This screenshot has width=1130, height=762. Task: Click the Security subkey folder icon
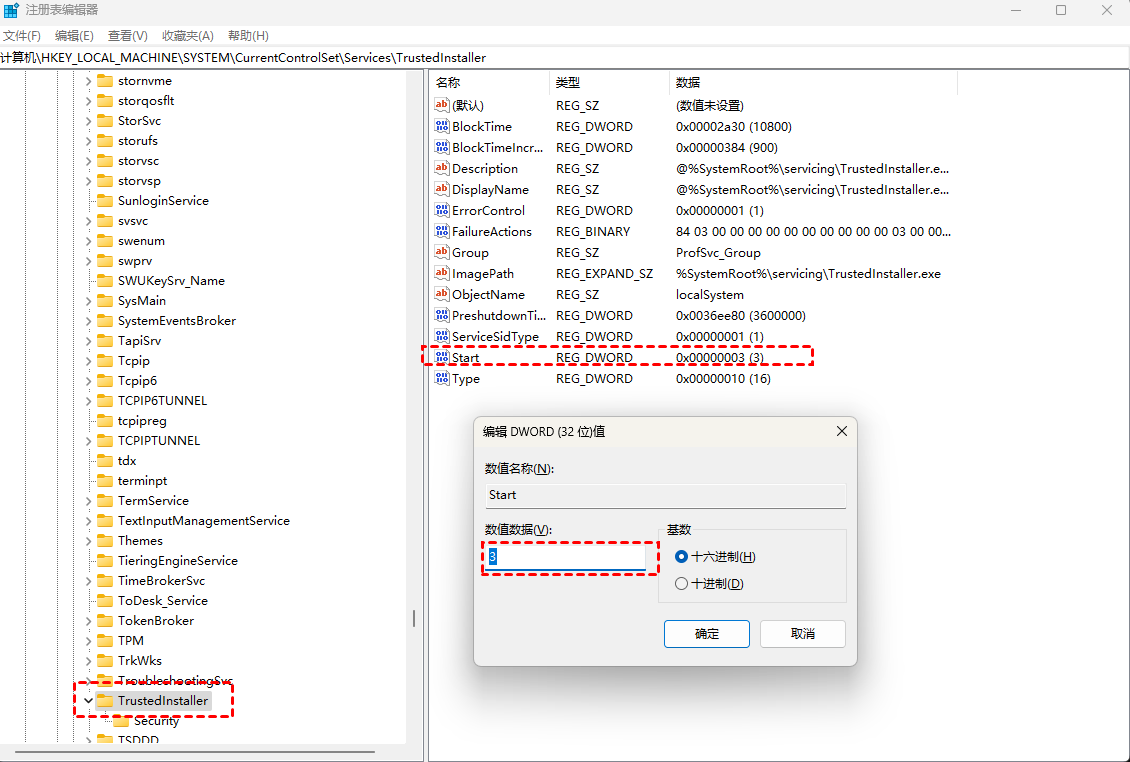pyautogui.click(x=122, y=721)
